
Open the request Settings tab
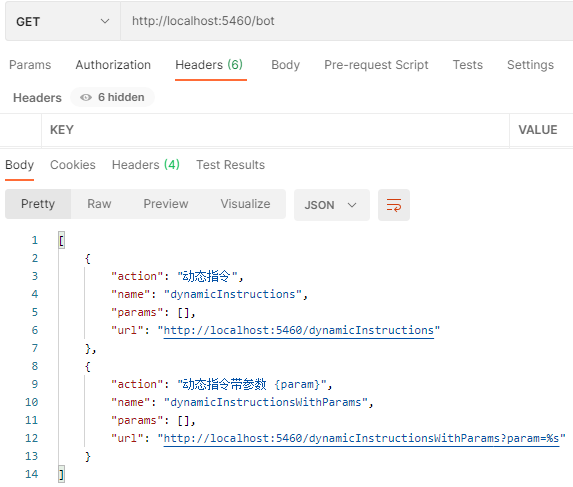coord(530,65)
